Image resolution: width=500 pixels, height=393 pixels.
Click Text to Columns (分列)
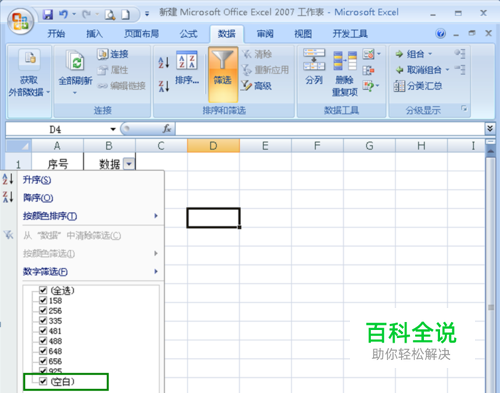(314, 67)
